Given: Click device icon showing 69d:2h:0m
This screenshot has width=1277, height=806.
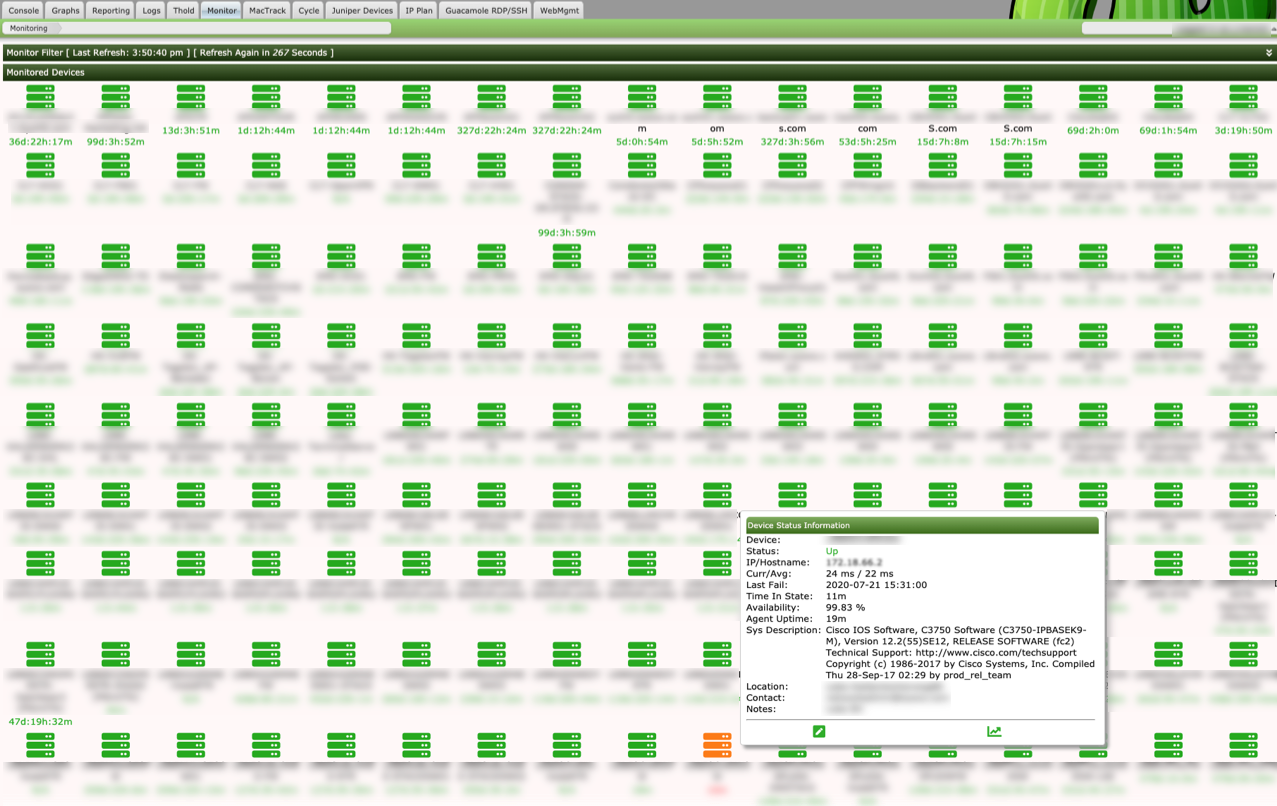Looking at the screenshot, I should pyautogui.click(x=1093, y=97).
